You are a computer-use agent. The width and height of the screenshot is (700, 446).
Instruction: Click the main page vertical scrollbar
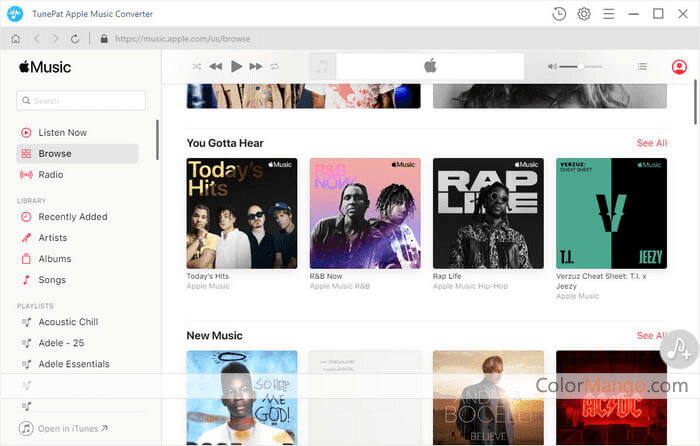tap(695, 102)
